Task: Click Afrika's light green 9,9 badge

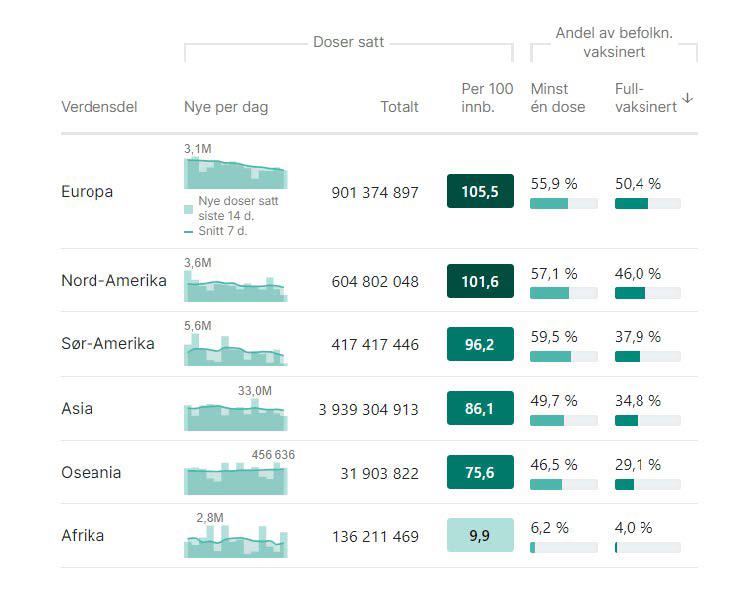Action: (x=480, y=536)
